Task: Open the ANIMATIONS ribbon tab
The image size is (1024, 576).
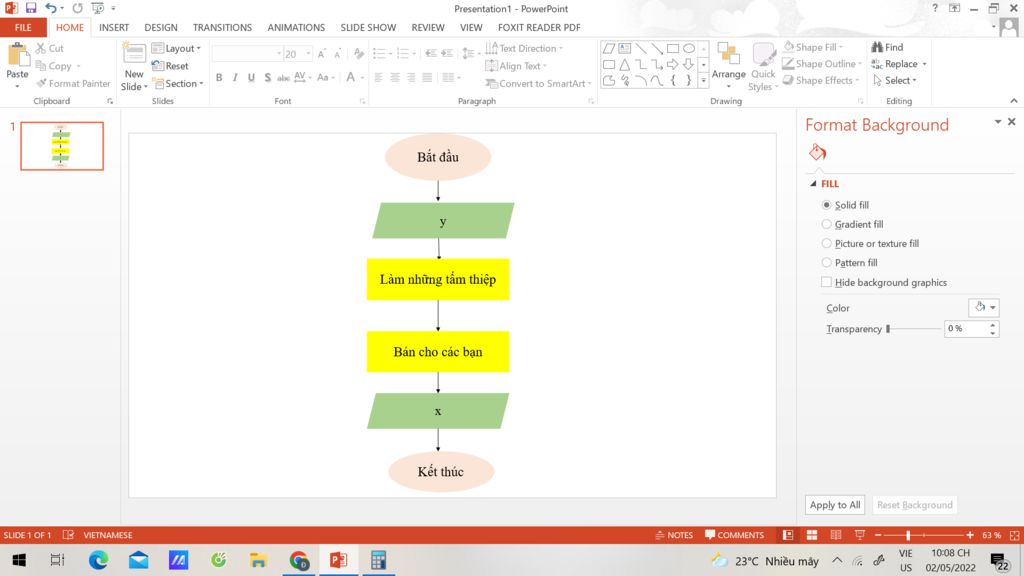Action: pyautogui.click(x=296, y=28)
